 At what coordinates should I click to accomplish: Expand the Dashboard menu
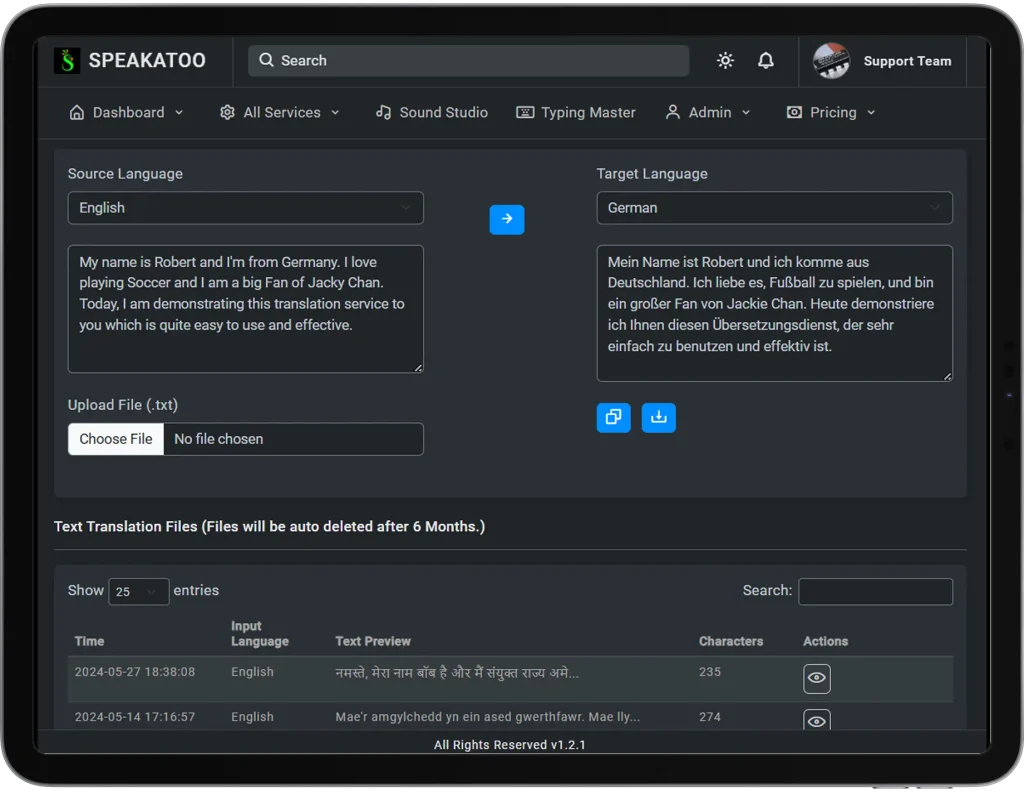(126, 113)
